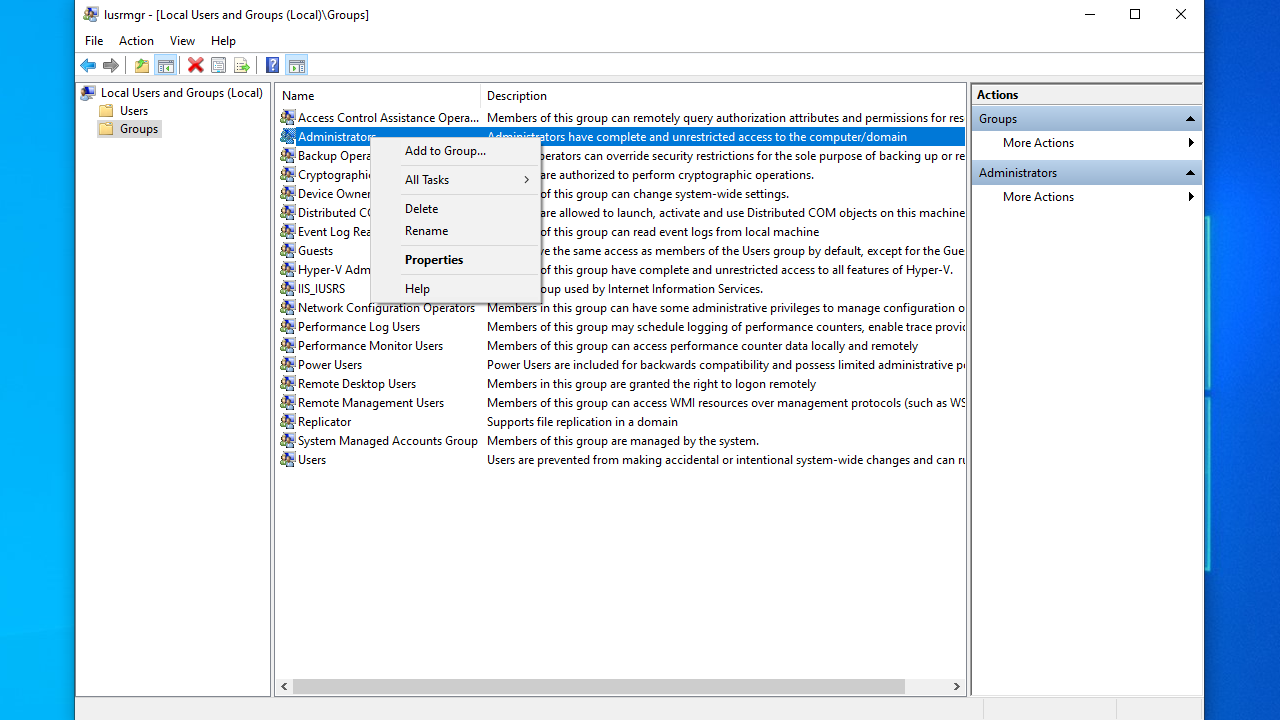Collapse the Groups section in Actions pane

coord(1190,119)
